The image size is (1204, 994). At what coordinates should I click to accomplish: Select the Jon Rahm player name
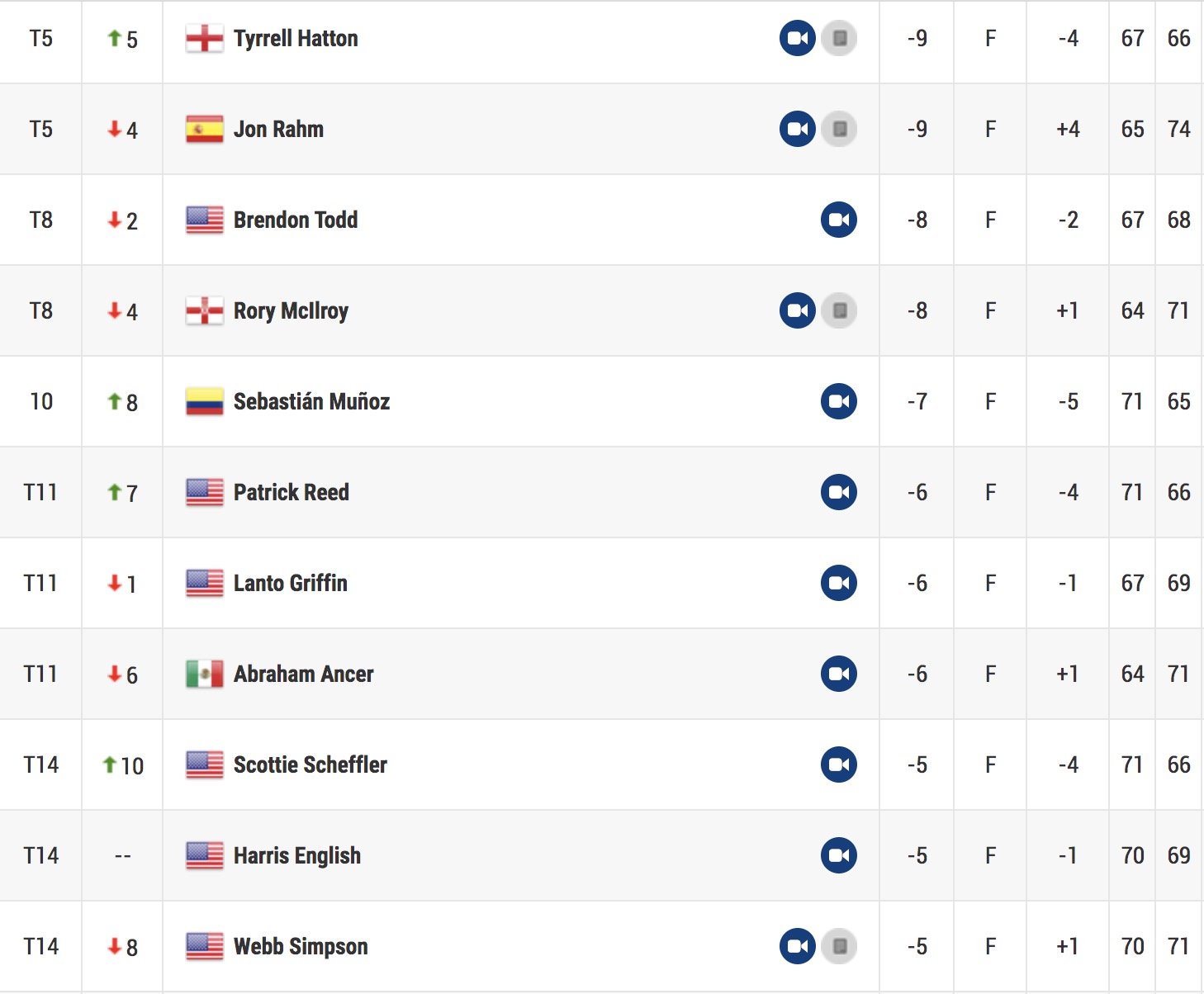(x=278, y=130)
